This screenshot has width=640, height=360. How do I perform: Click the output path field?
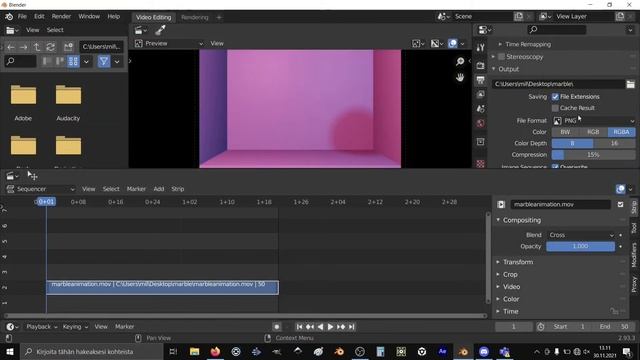[558, 84]
